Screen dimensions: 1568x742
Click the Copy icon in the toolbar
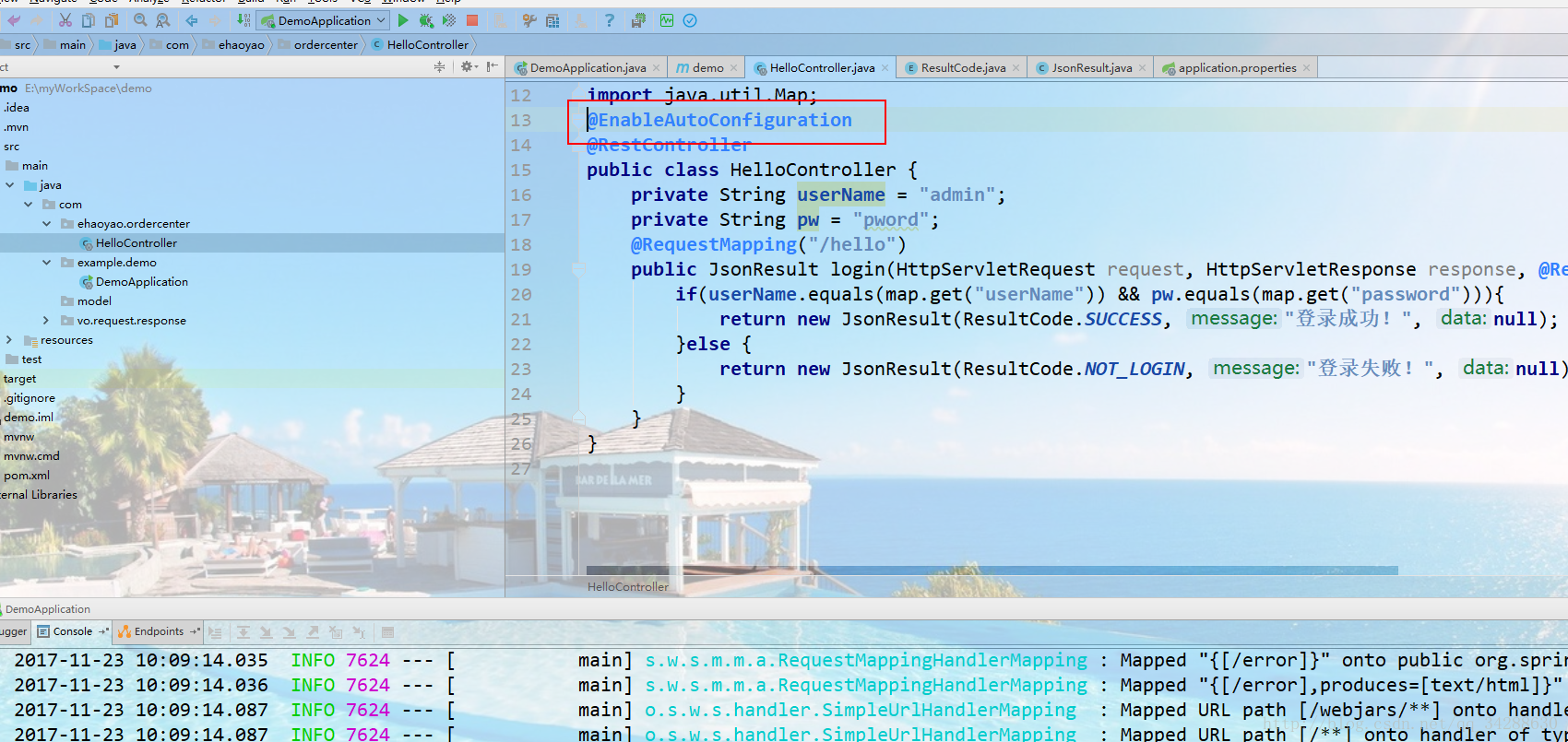coord(88,20)
